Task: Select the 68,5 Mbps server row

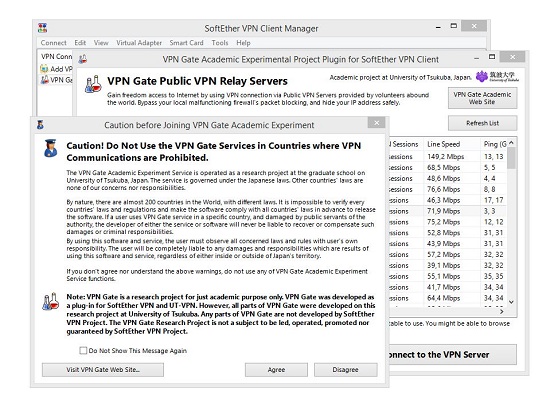Action: [448, 168]
